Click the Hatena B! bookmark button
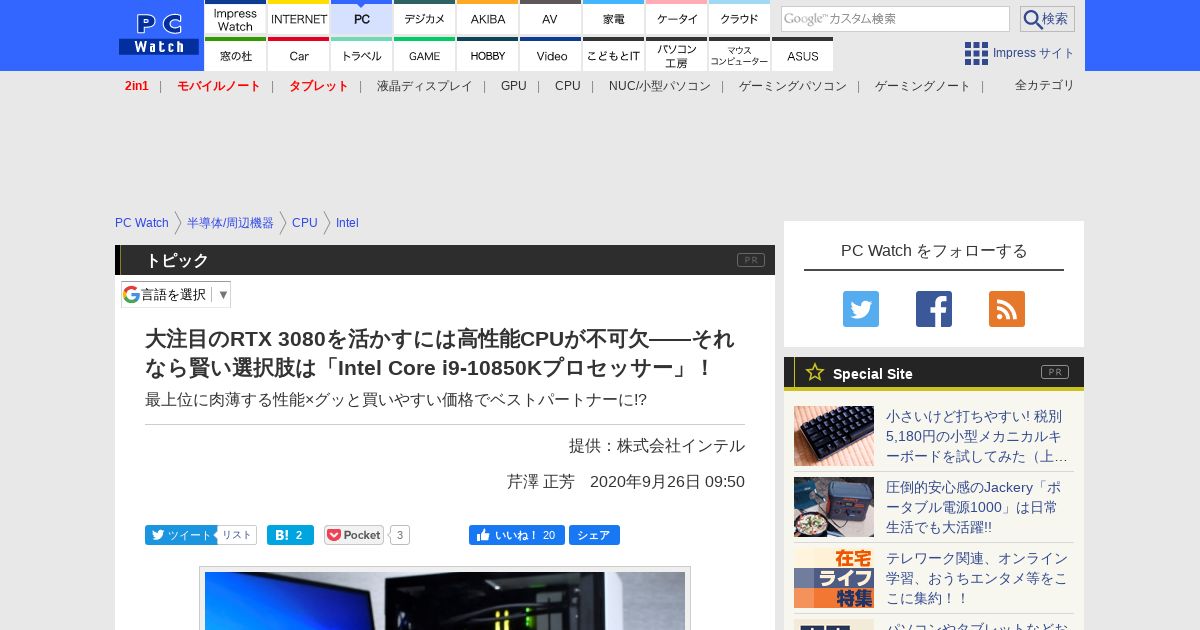 290,535
